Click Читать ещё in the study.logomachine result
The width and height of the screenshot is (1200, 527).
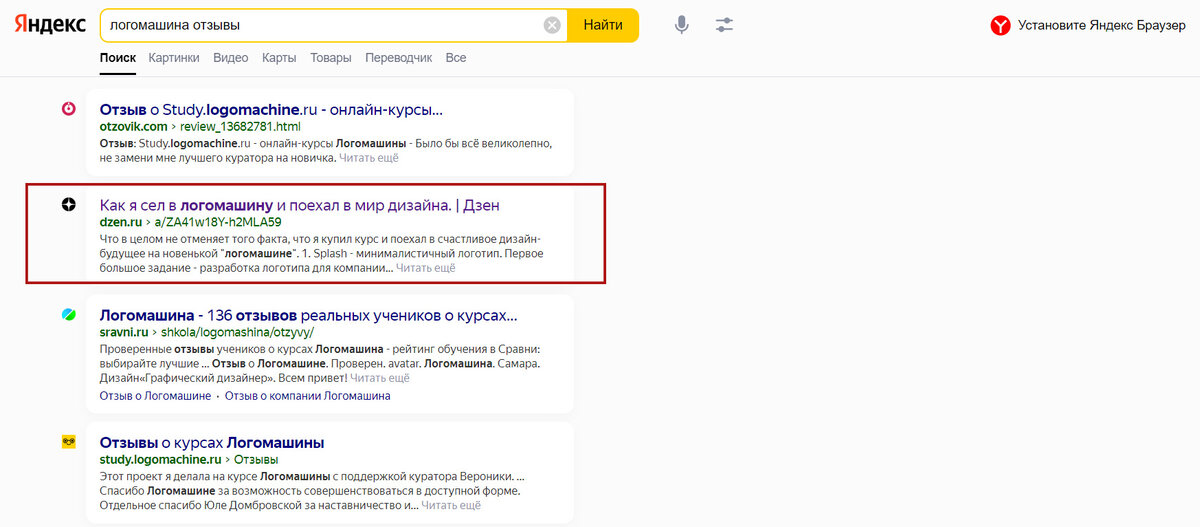pyautogui.click(x=452, y=506)
